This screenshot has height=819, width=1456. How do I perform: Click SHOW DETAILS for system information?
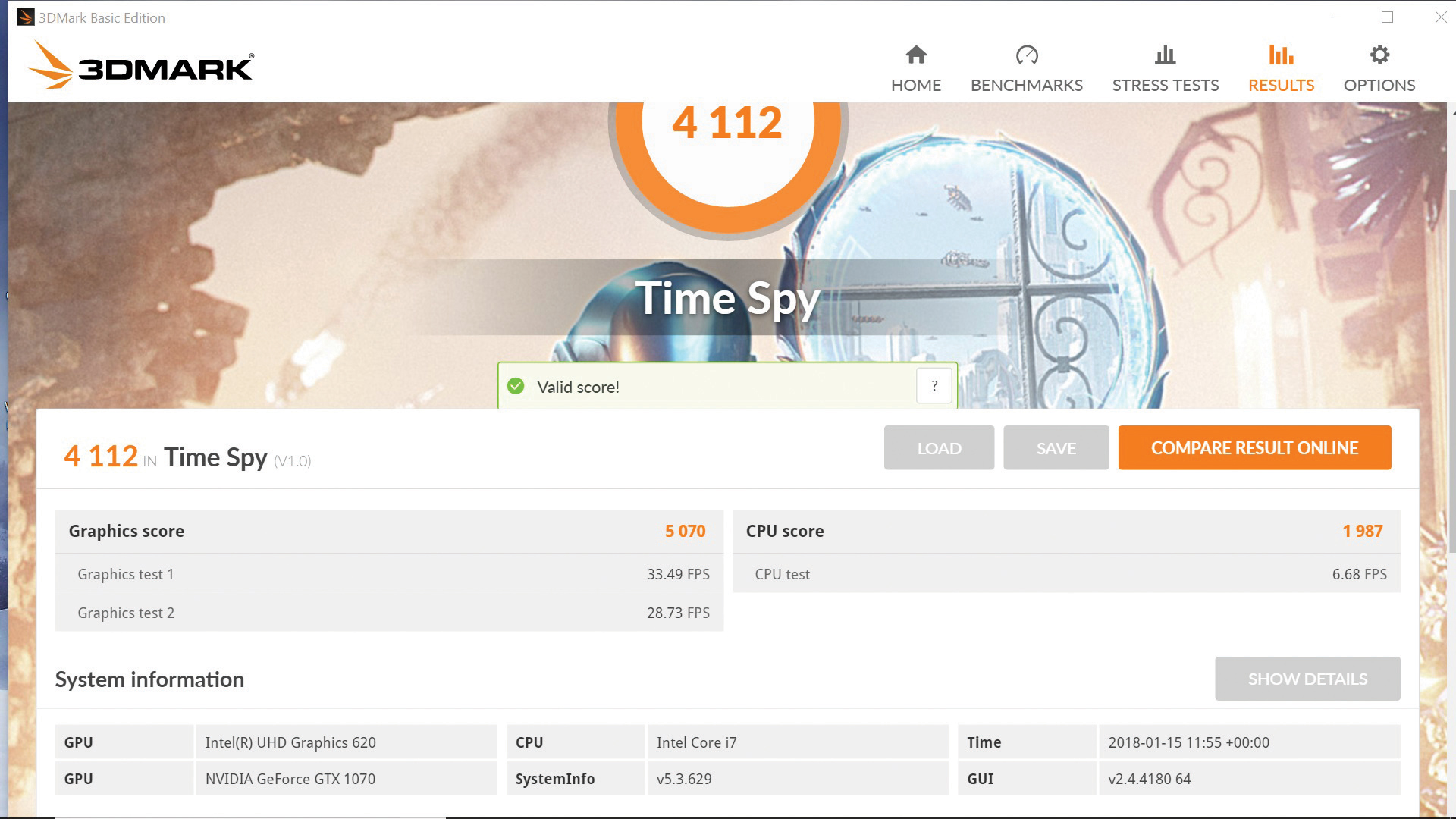pos(1307,679)
